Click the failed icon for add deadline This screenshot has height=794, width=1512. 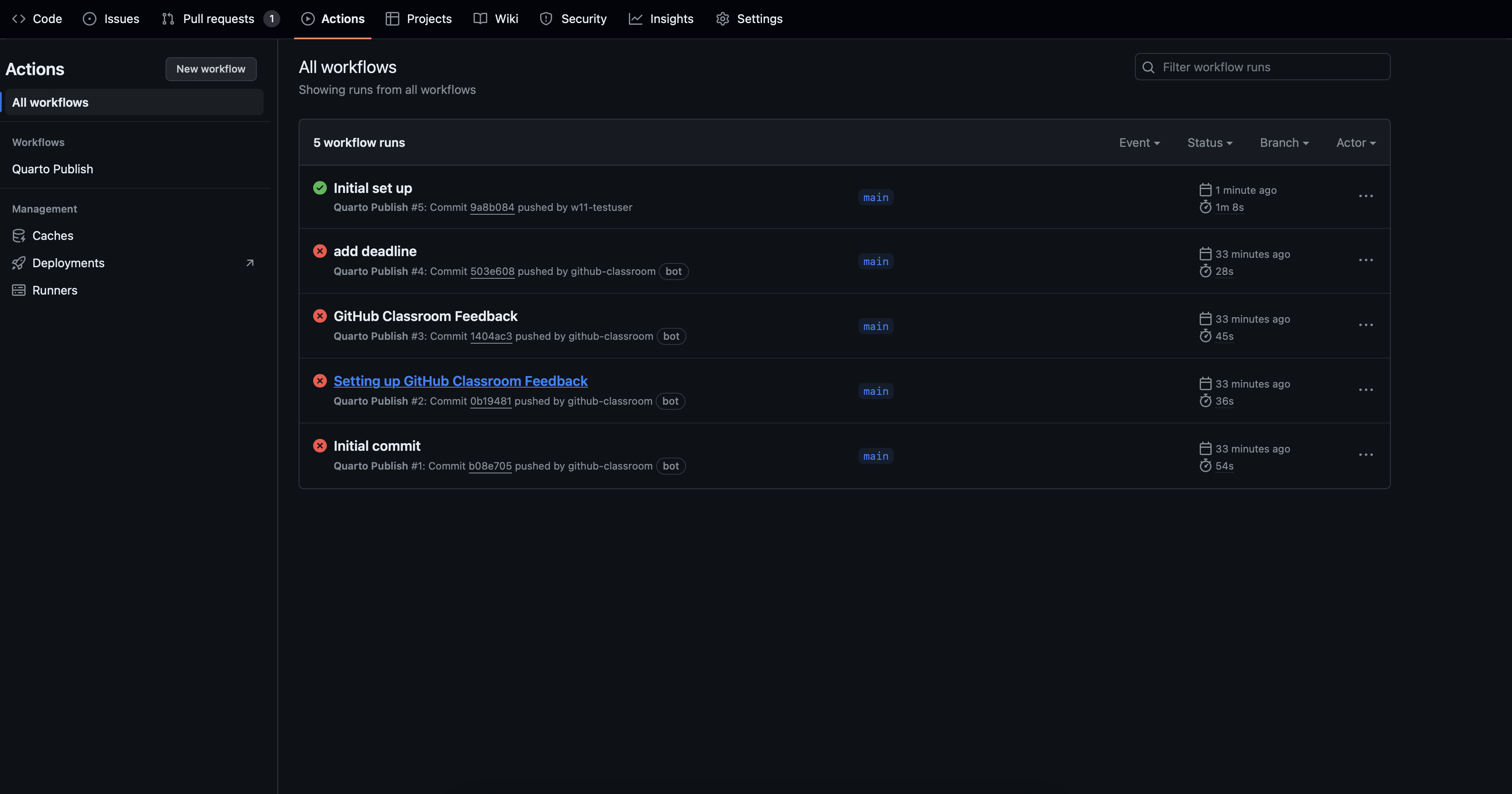(x=320, y=251)
